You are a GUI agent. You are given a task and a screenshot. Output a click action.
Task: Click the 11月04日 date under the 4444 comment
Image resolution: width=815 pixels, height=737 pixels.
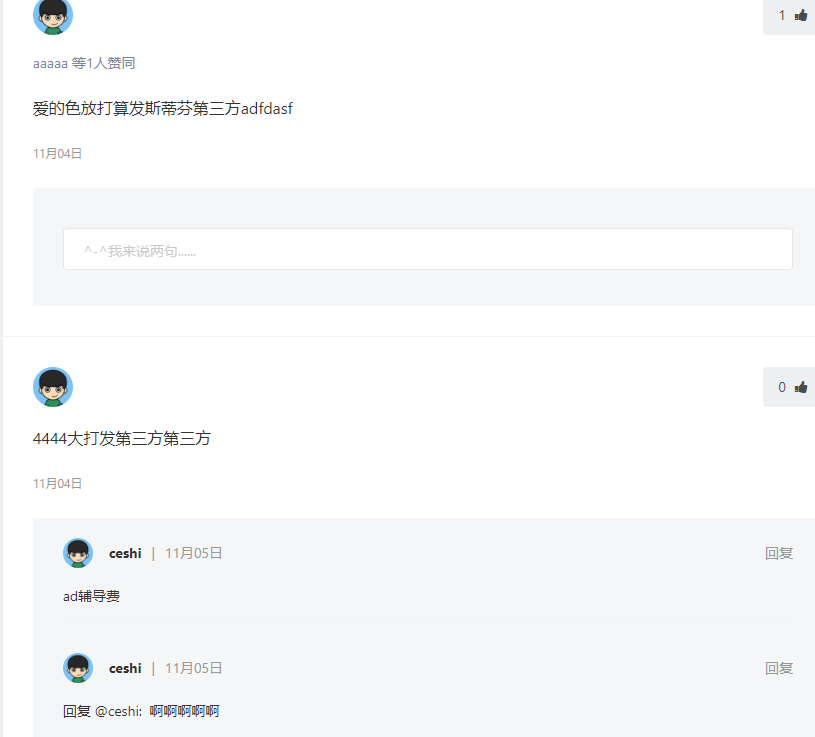tap(58, 484)
